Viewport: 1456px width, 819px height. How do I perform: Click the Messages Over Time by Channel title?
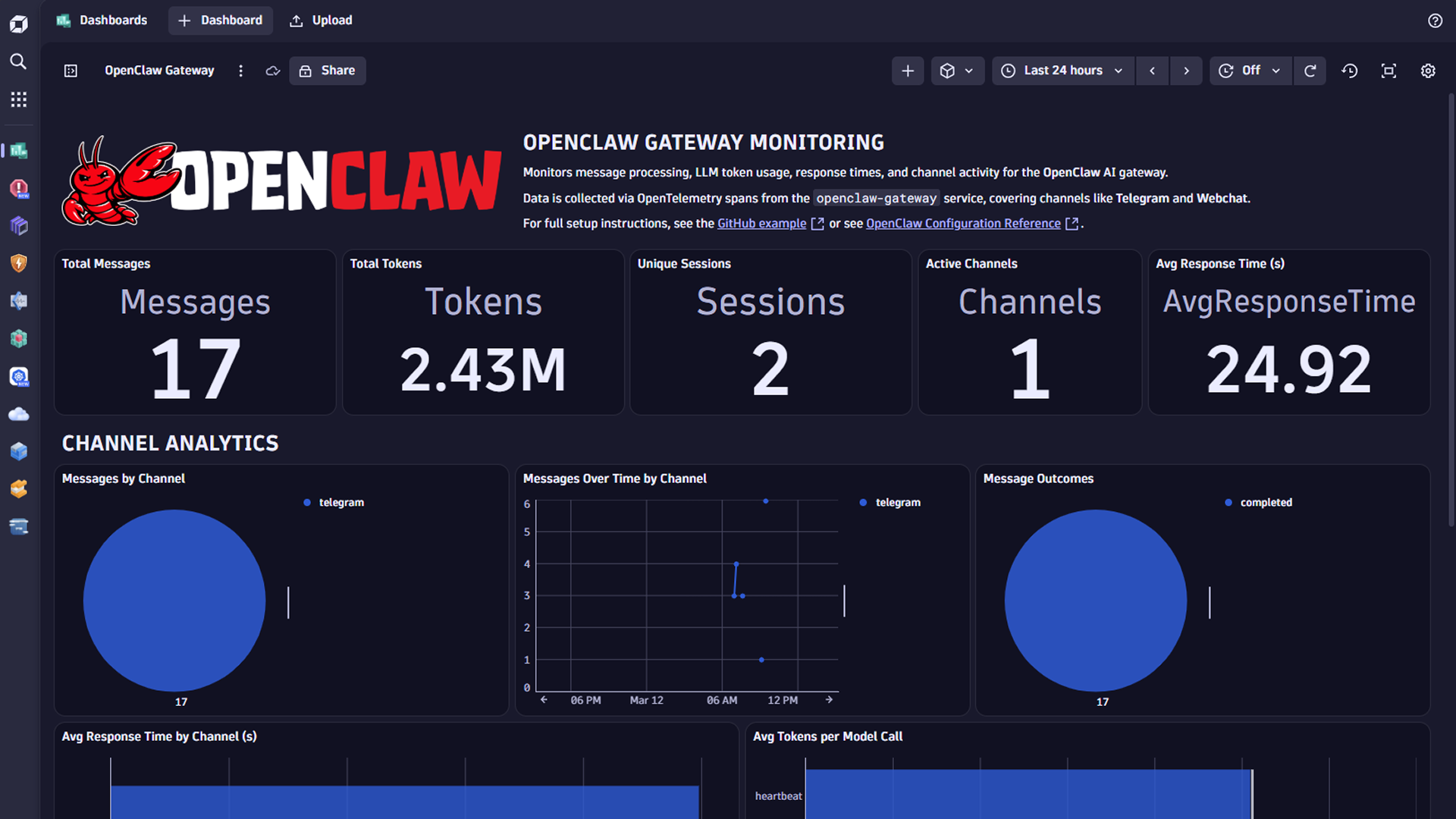(615, 479)
